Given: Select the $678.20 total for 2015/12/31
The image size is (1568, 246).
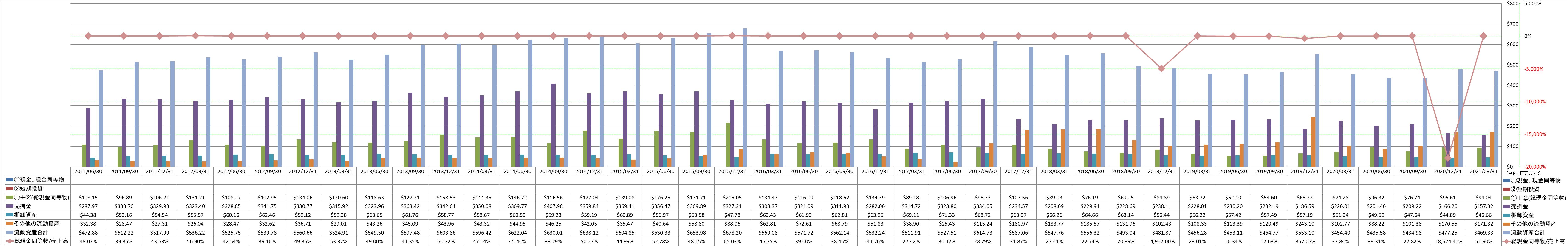Looking at the screenshot, I should 732,233.
